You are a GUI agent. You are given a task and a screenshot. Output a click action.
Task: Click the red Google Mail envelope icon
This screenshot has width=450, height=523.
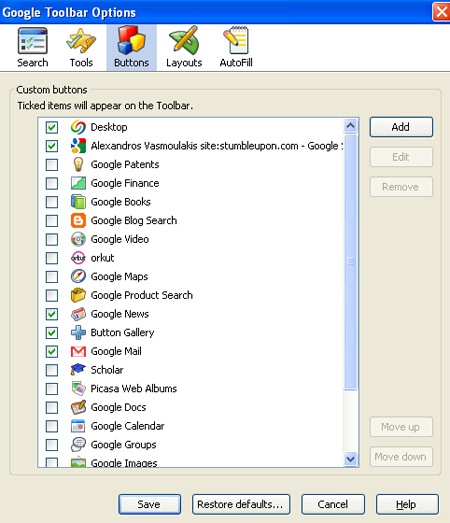78,351
